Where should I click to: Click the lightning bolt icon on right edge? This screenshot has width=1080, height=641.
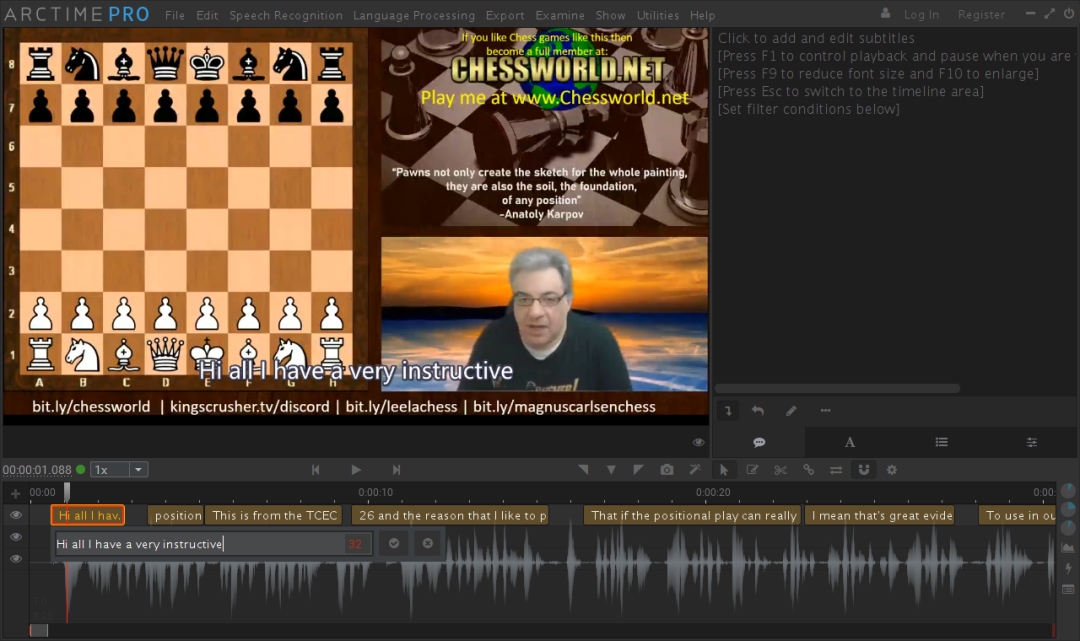[1068, 568]
